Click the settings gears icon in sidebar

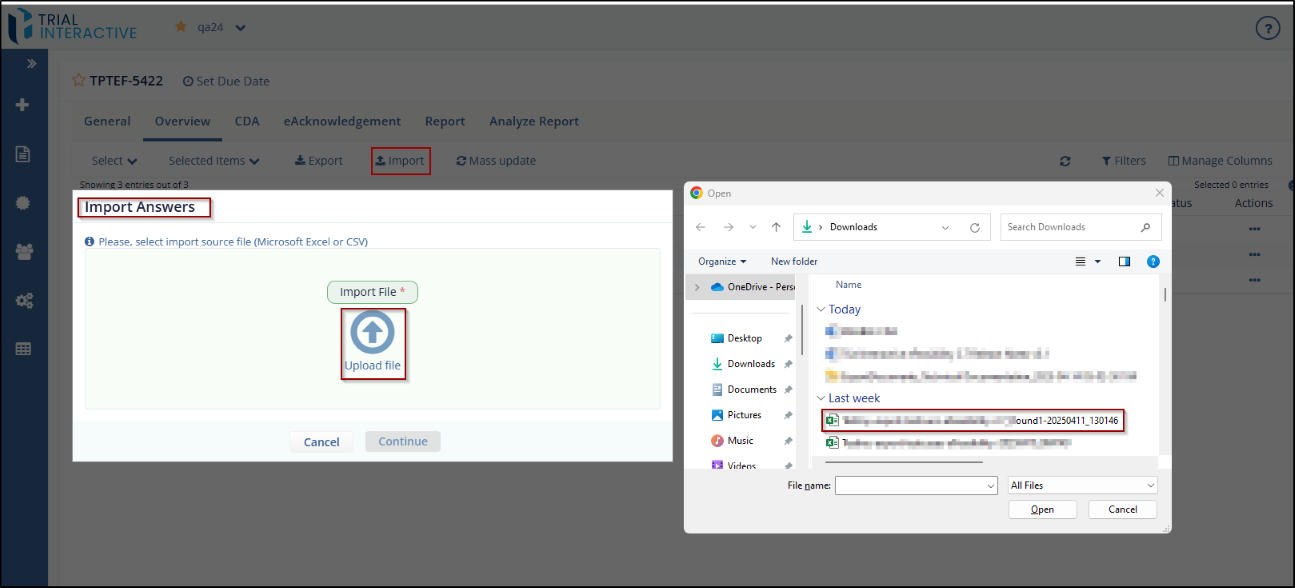[x=23, y=300]
